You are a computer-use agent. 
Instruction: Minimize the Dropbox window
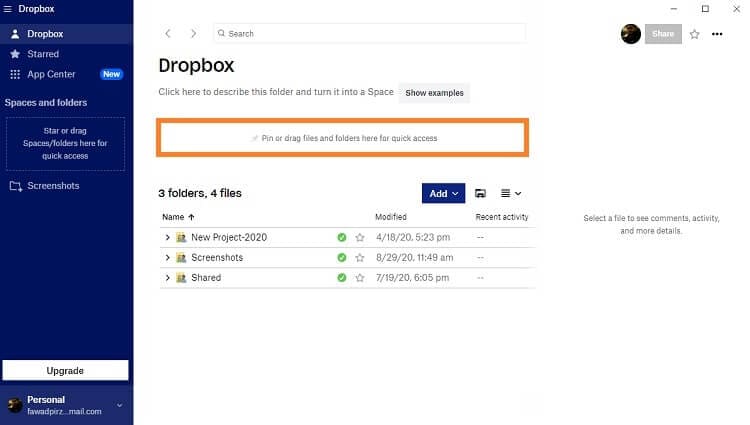673,9
